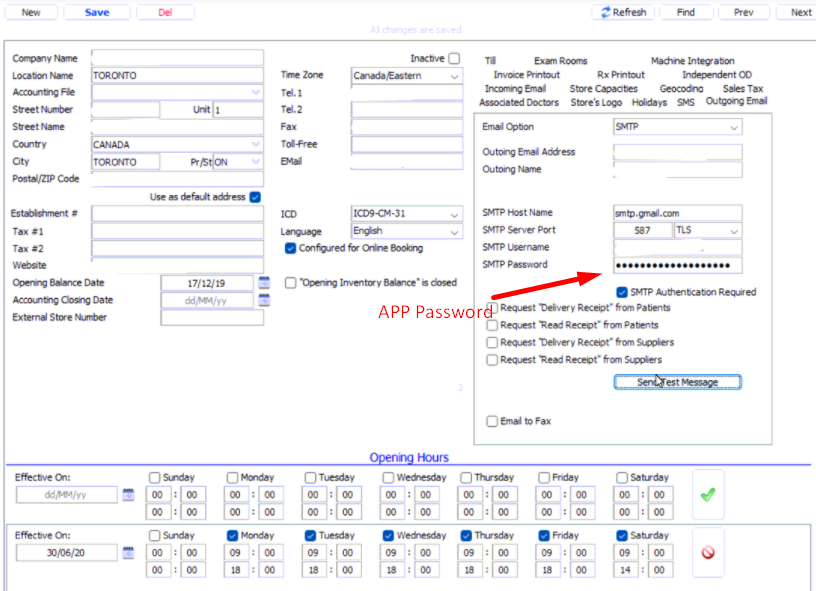Image resolution: width=816 pixels, height=591 pixels.
Task: Open calendar for the blank Effective On date
Action: pyautogui.click(x=128, y=495)
